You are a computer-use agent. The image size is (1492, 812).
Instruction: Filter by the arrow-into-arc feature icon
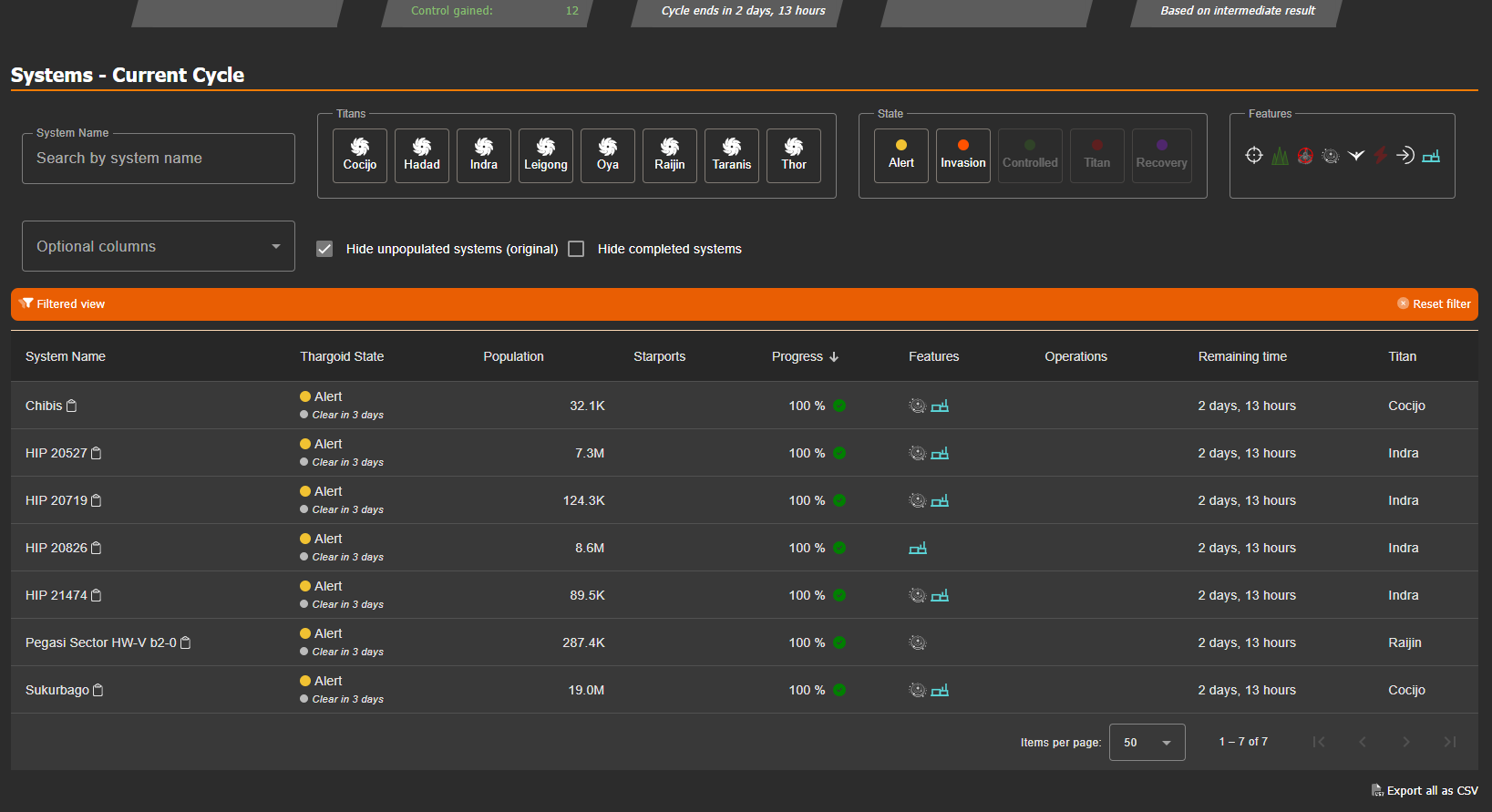pyautogui.click(x=1405, y=156)
